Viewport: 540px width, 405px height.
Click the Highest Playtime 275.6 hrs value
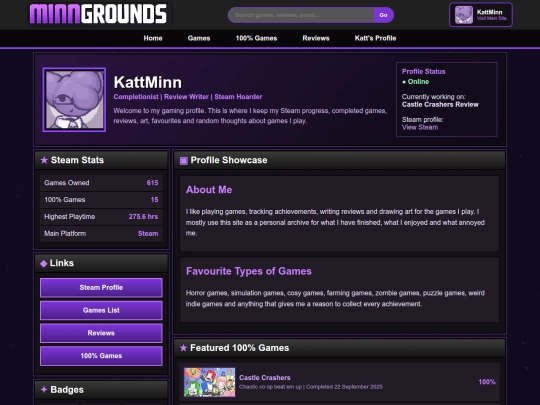(143, 217)
